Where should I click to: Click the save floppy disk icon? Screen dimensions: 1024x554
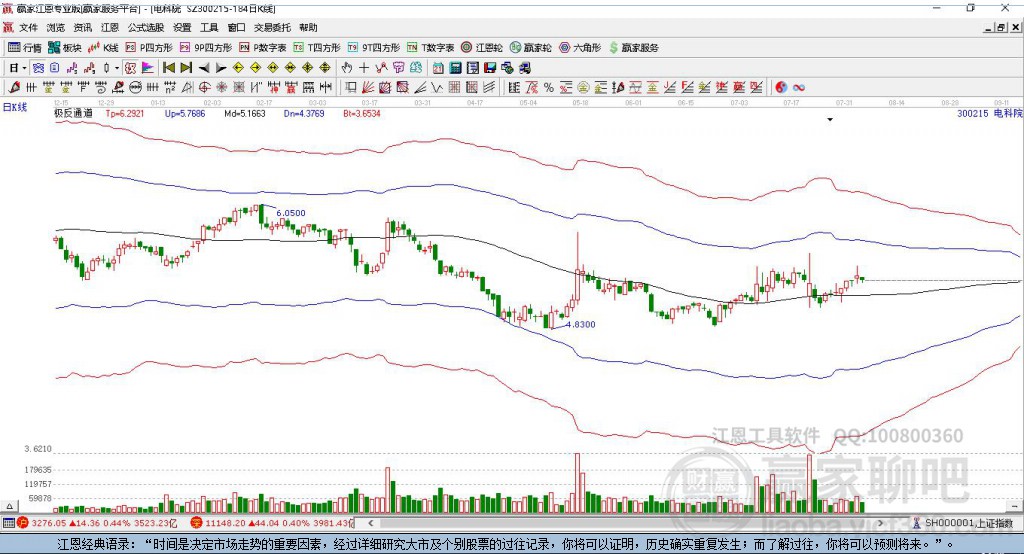coord(490,68)
